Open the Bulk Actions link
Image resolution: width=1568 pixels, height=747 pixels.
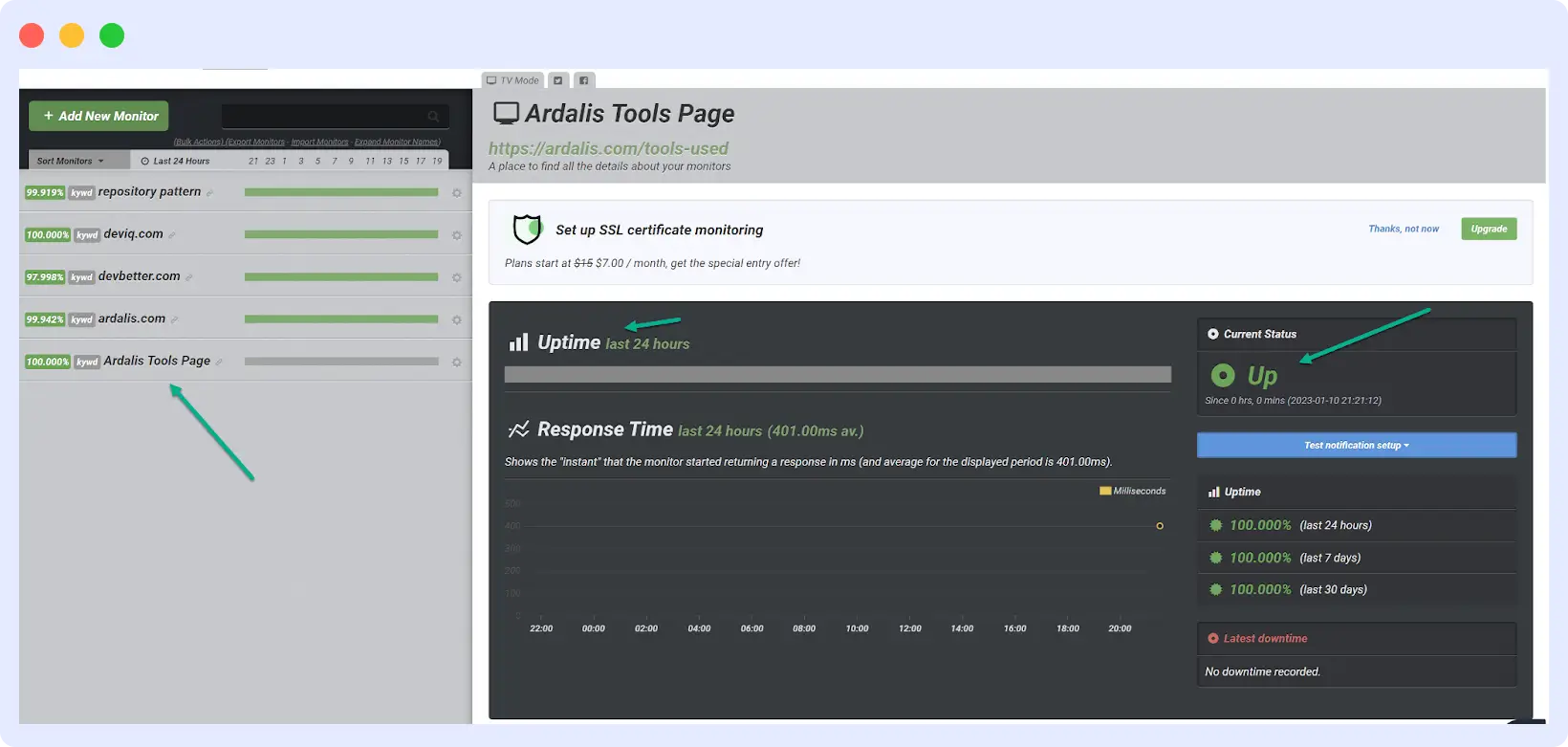click(x=198, y=142)
